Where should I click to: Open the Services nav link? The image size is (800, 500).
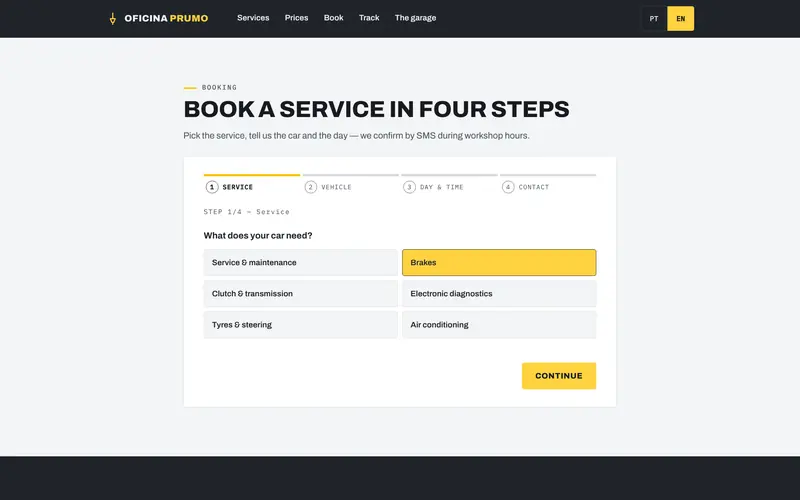click(x=253, y=18)
